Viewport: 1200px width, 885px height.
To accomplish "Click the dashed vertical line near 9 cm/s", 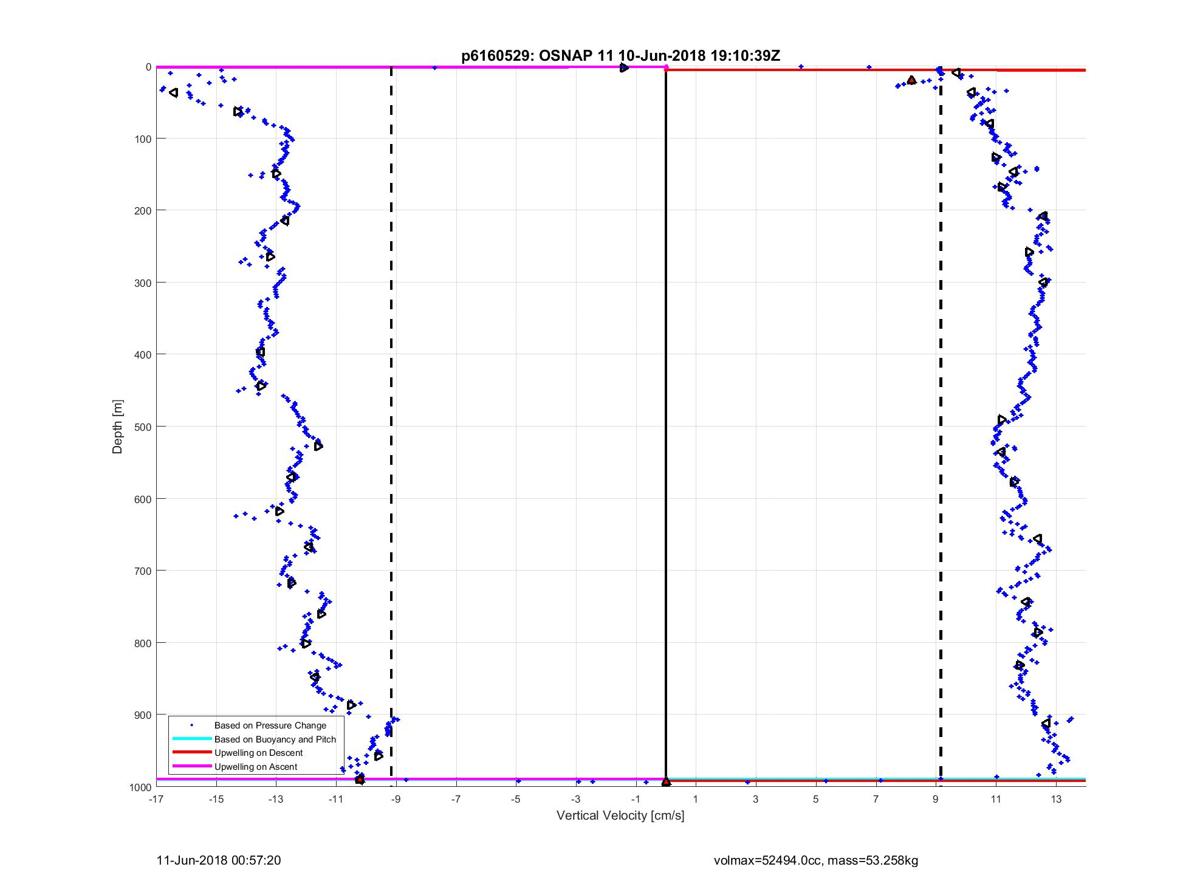I will click(x=941, y=427).
